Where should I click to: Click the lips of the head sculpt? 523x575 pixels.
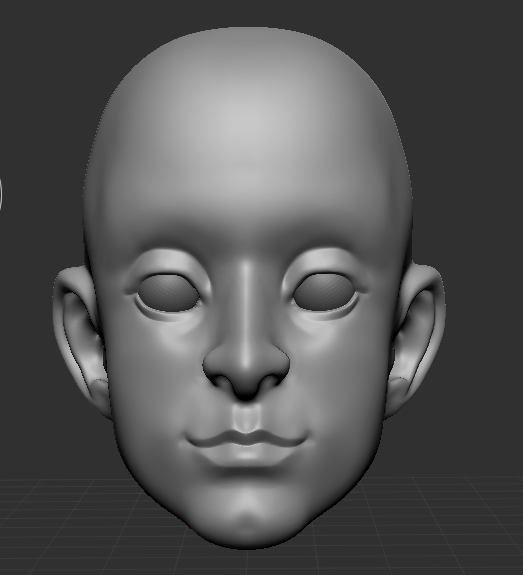pyautogui.click(x=246, y=448)
